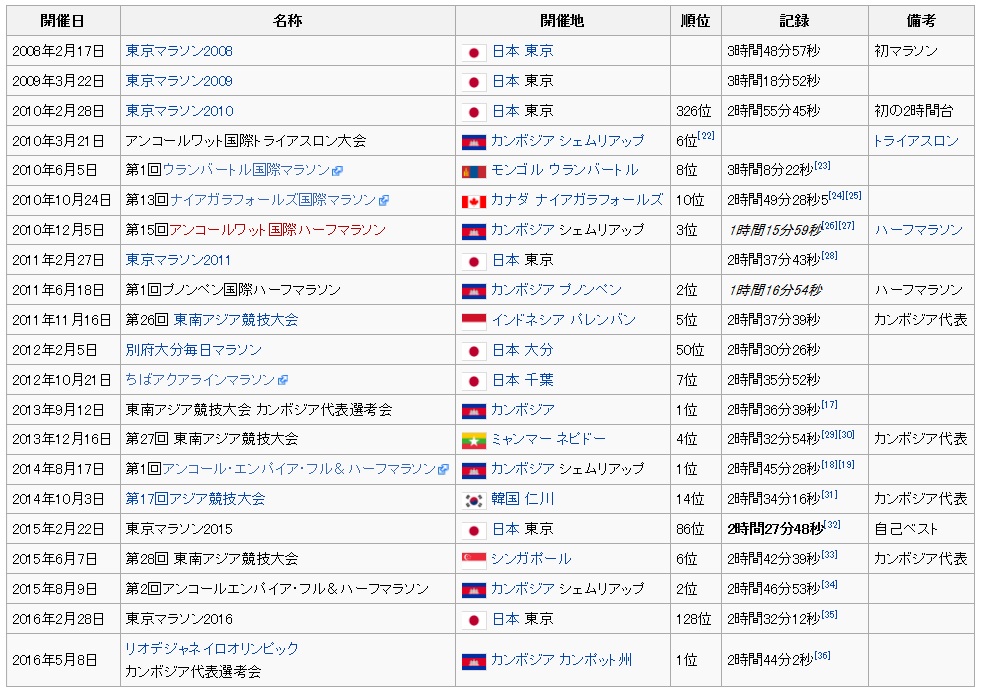Open the トライアスロン link in the 備考 column

pyautogui.click(x=916, y=141)
